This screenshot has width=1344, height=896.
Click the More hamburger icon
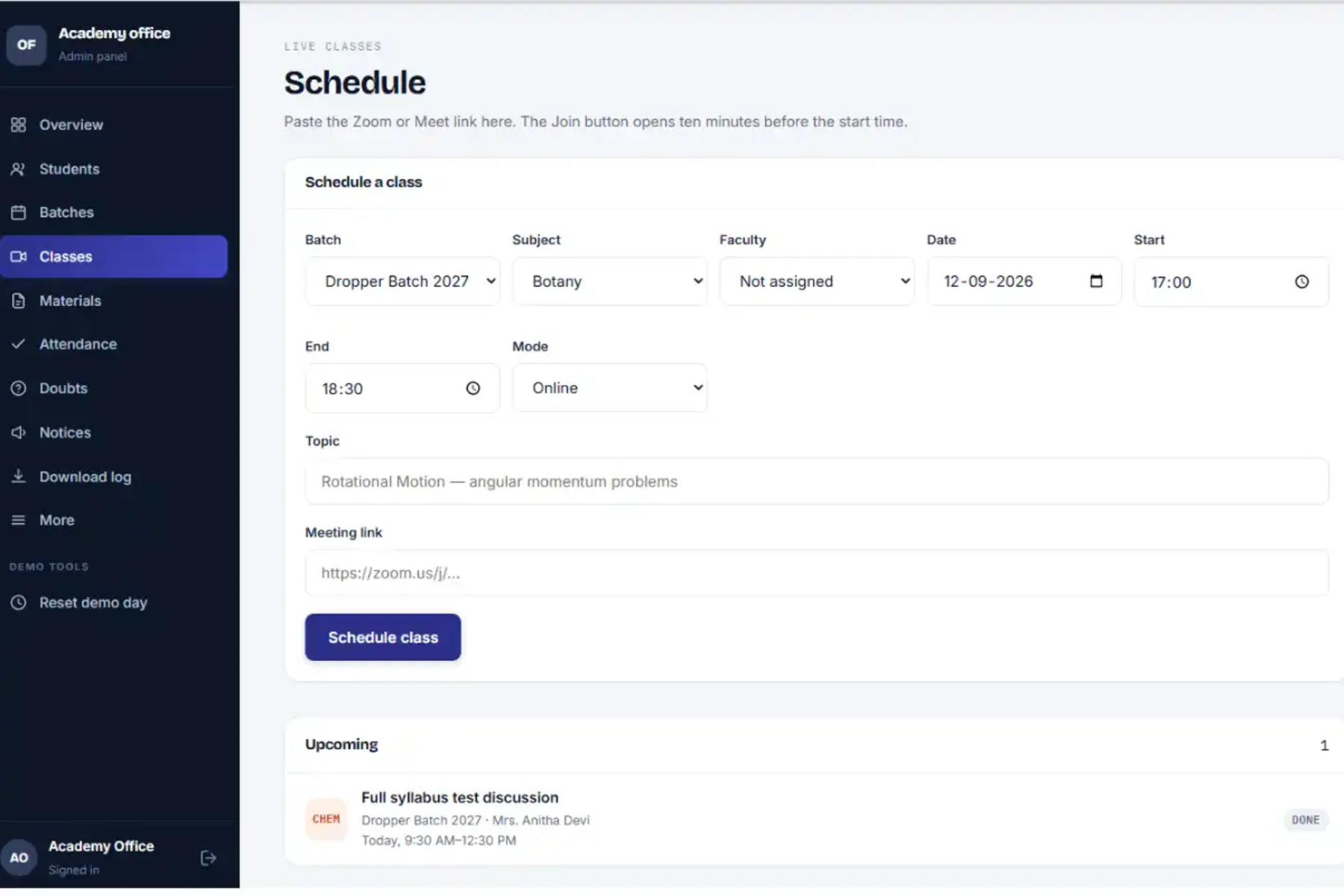click(x=19, y=520)
